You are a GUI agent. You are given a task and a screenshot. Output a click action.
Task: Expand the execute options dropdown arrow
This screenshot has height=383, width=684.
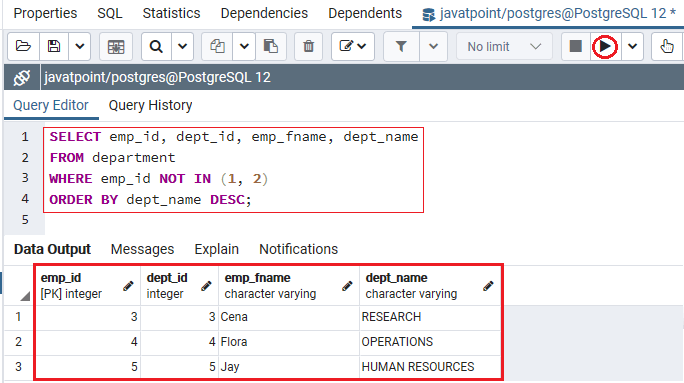click(x=633, y=46)
